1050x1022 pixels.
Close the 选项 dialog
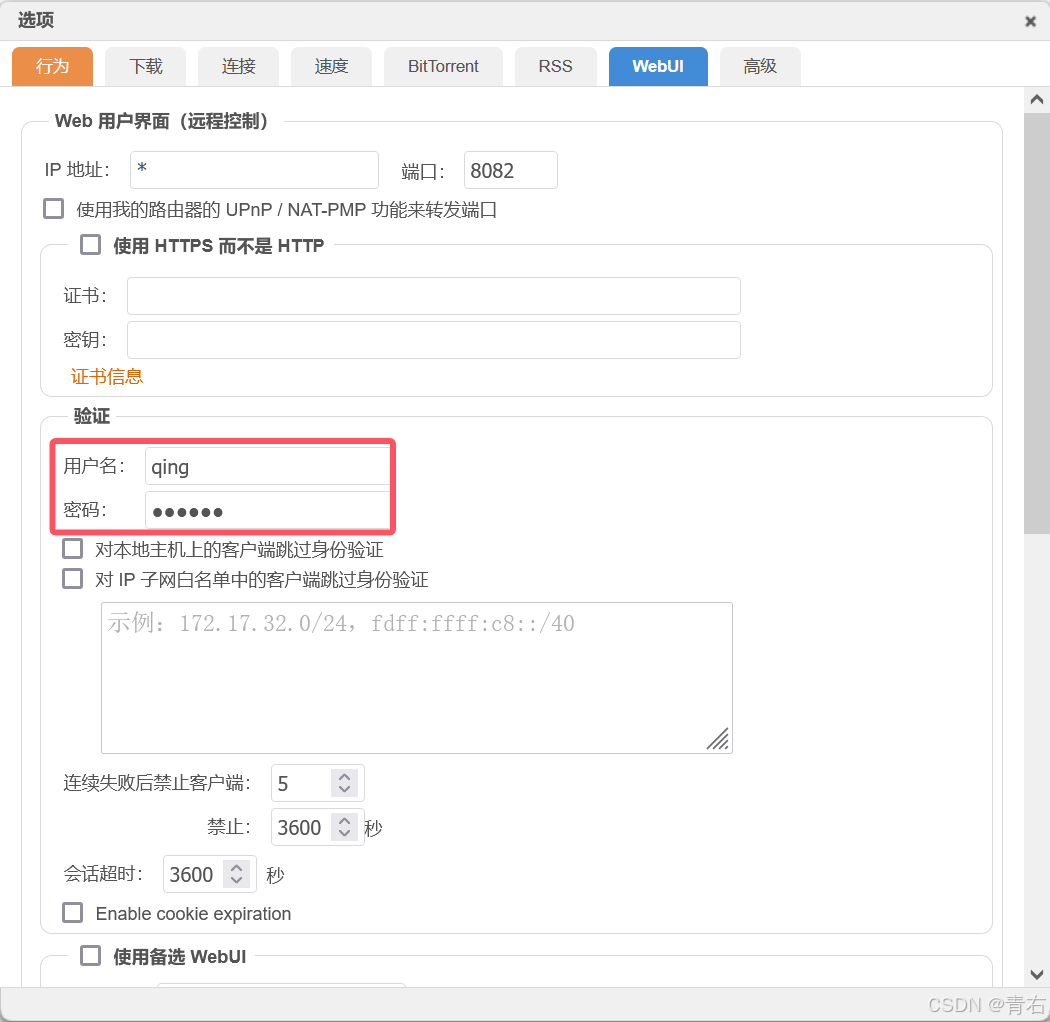(1031, 21)
